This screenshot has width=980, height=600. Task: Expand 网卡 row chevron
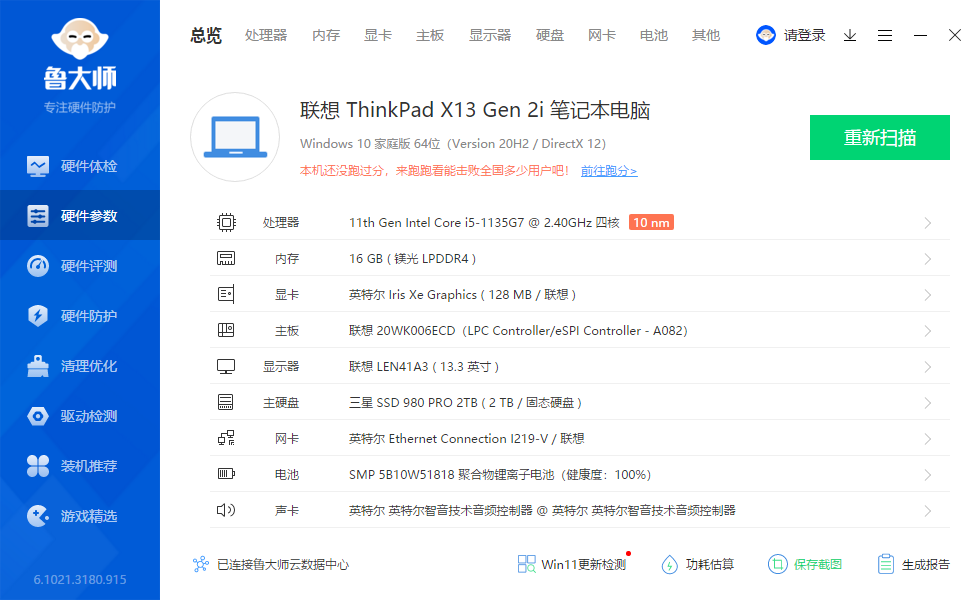click(928, 439)
